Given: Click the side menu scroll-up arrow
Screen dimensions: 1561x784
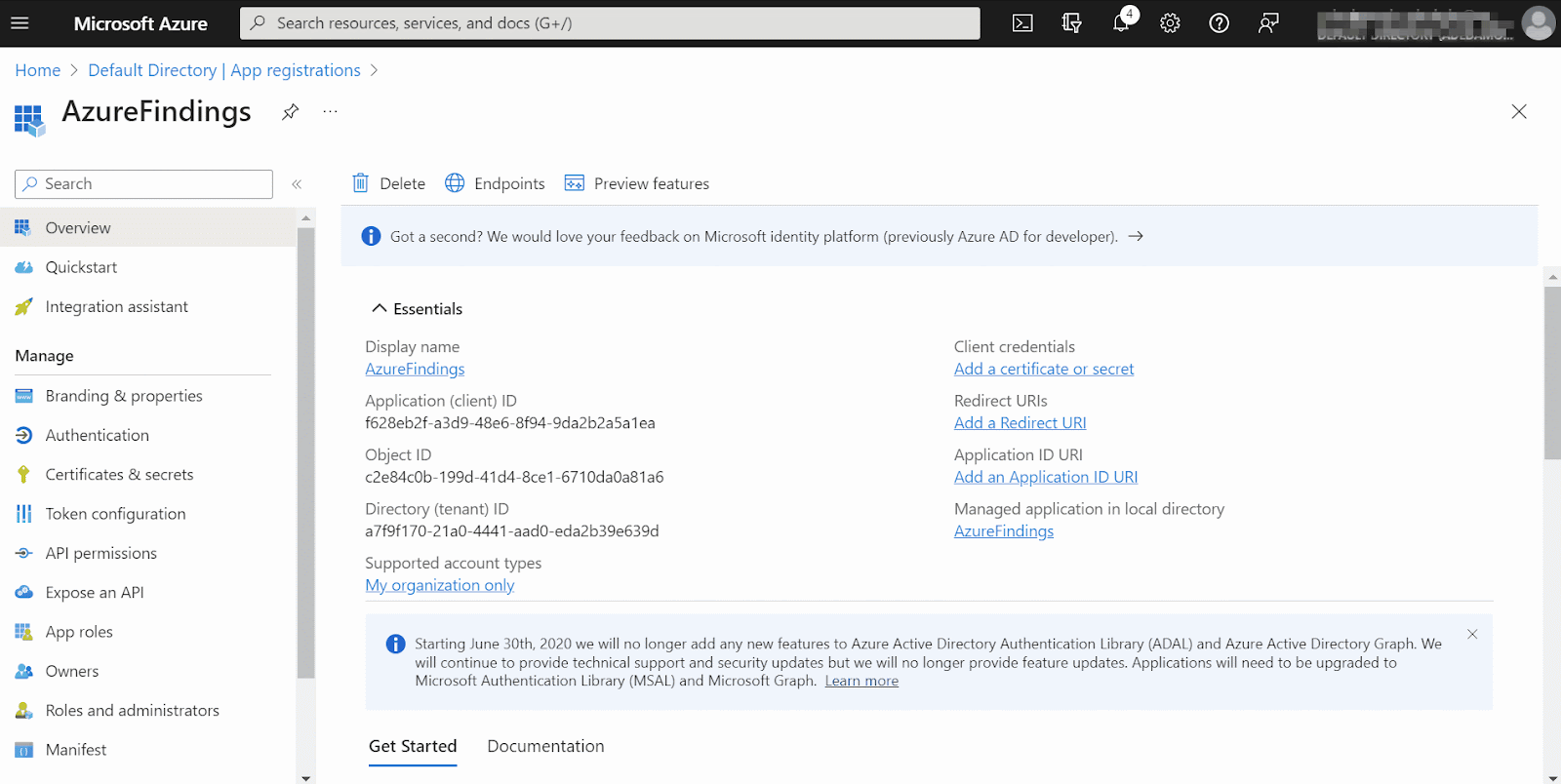Looking at the screenshot, I should click(305, 217).
